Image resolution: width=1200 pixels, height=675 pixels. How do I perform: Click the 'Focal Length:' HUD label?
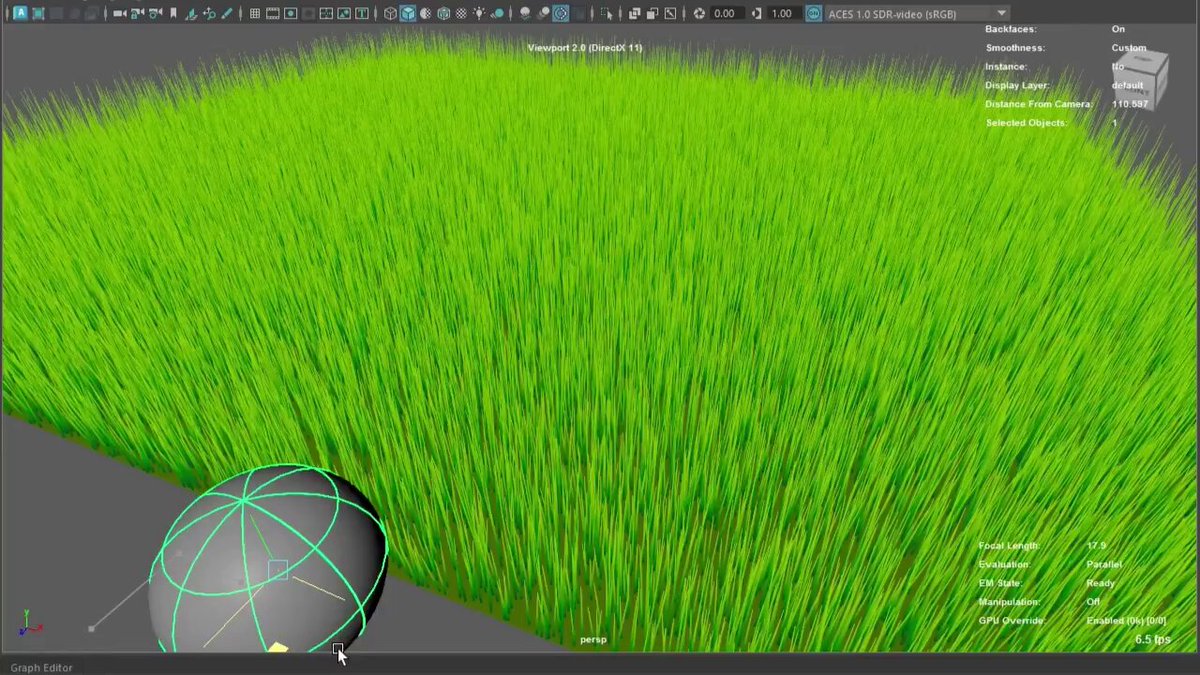tap(1009, 546)
